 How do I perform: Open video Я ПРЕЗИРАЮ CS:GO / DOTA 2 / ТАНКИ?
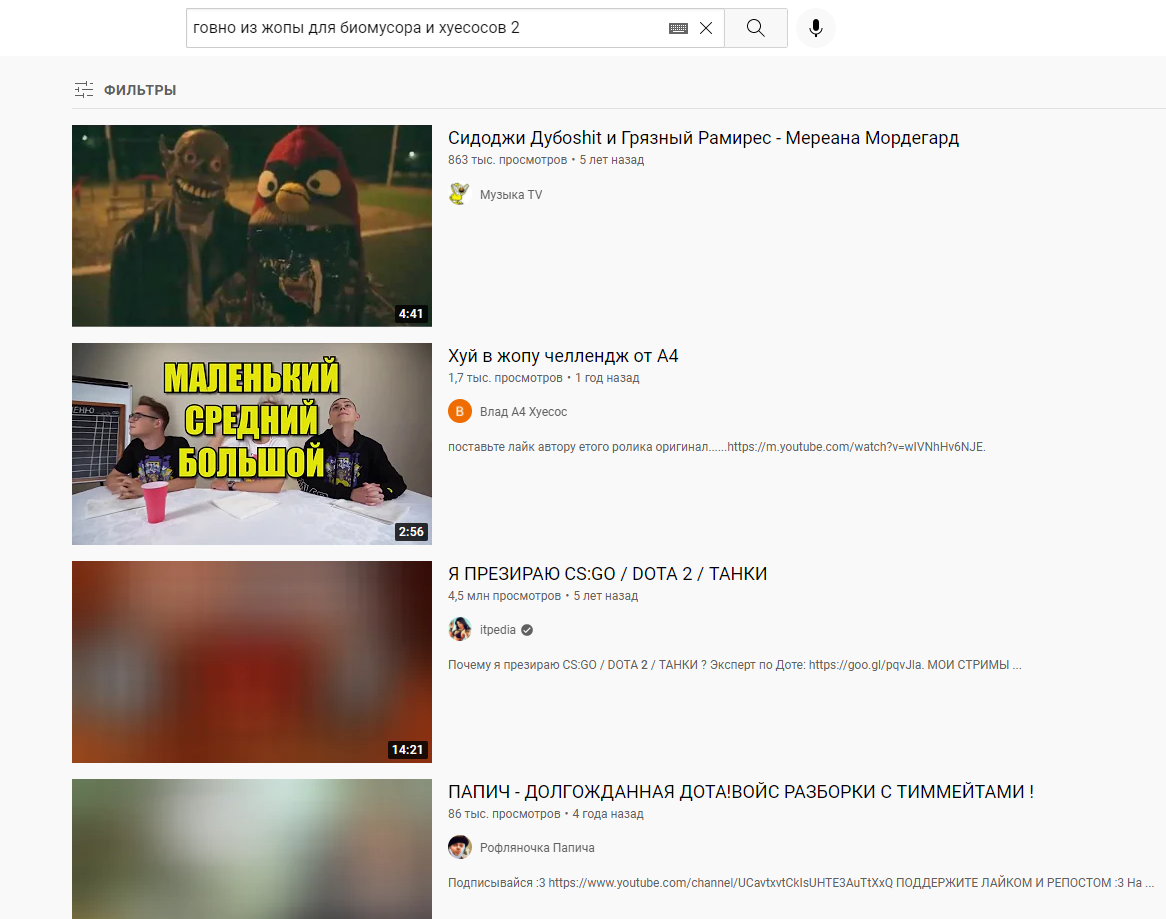(608, 574)
